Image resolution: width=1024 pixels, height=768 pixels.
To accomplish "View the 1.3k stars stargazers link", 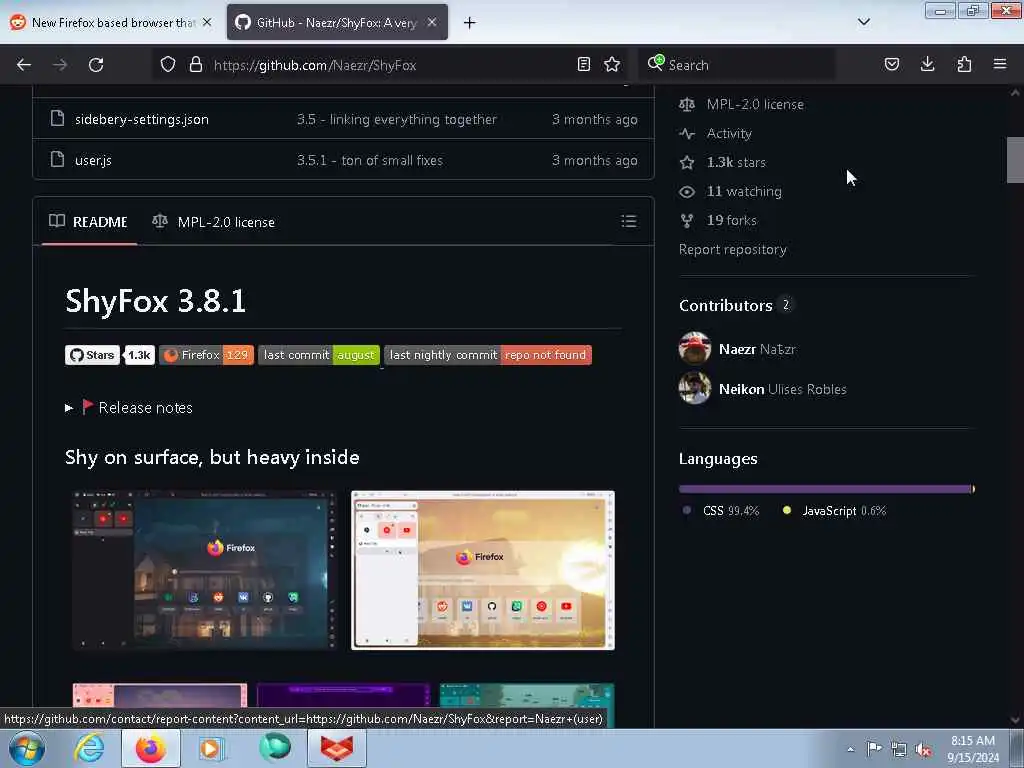I will pyautogui.click(x=736, y=162).
